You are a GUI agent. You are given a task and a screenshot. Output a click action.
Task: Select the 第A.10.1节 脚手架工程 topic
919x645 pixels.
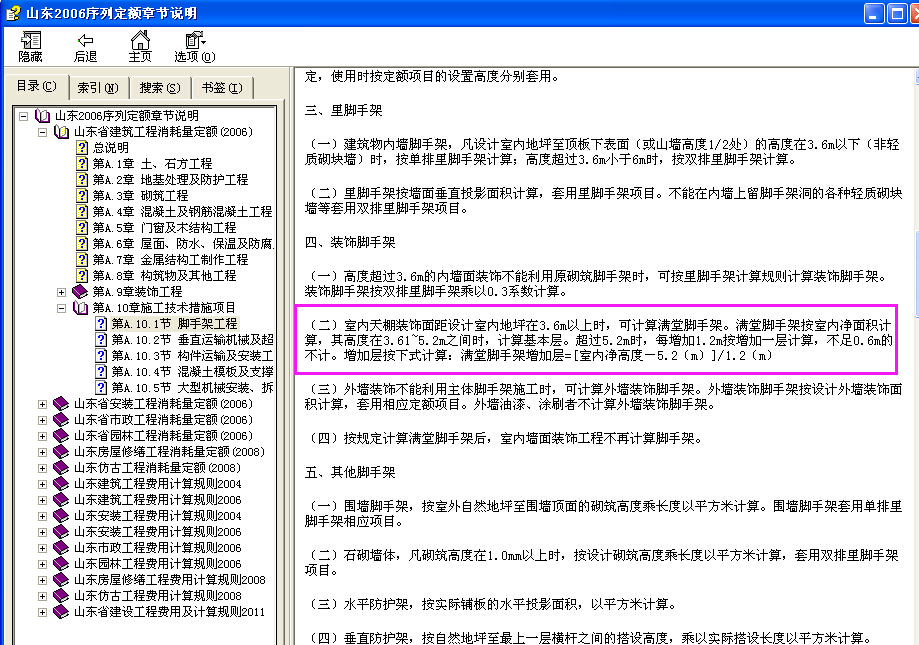(174, 323)
